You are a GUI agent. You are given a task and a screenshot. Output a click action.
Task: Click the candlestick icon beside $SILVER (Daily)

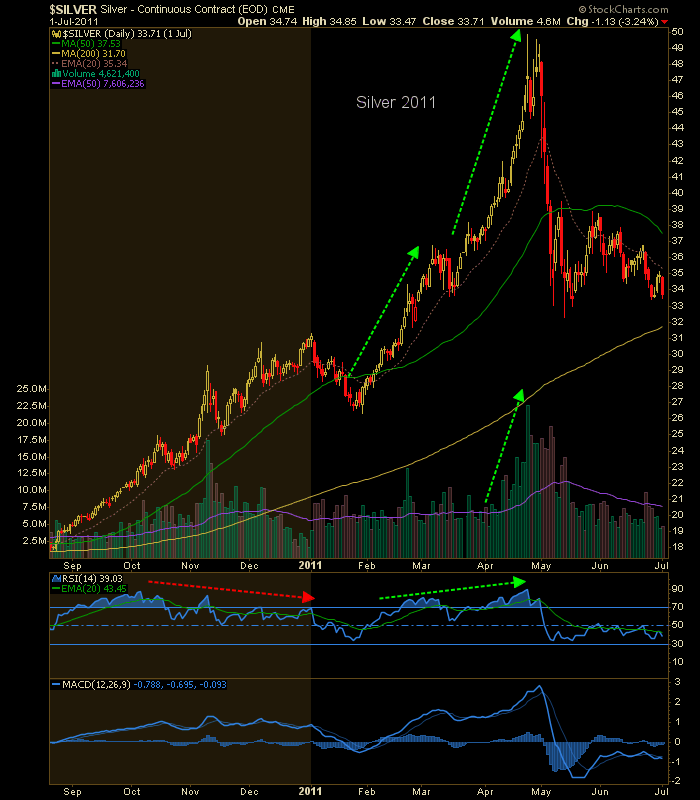[x=56, y=34]
